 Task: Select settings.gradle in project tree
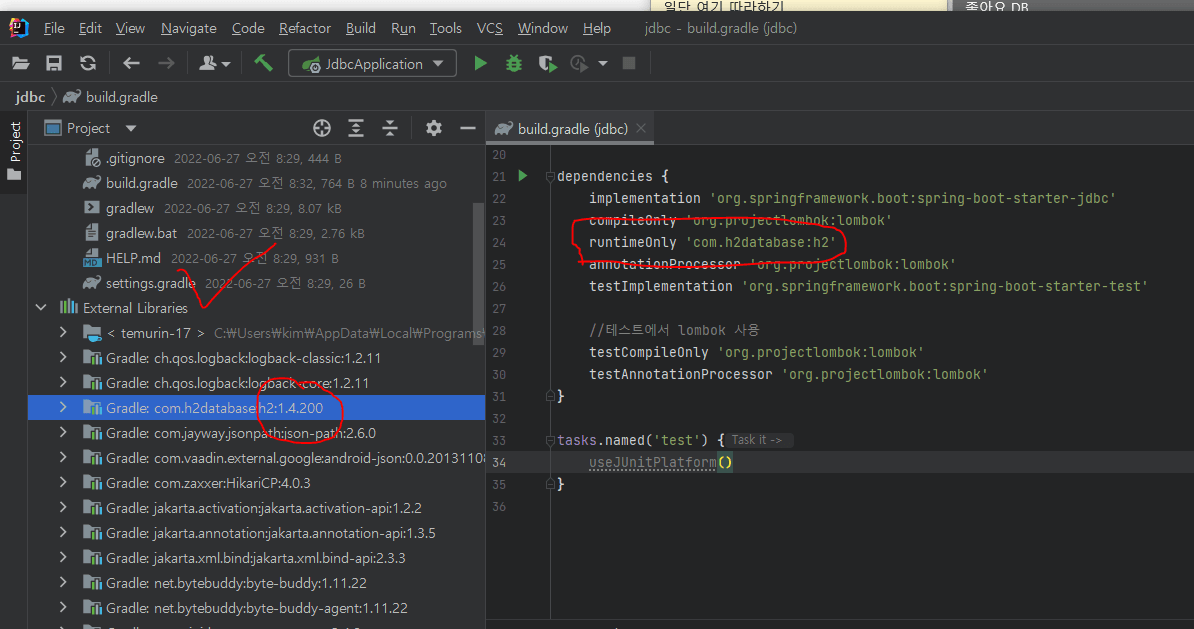pos(150,283)
